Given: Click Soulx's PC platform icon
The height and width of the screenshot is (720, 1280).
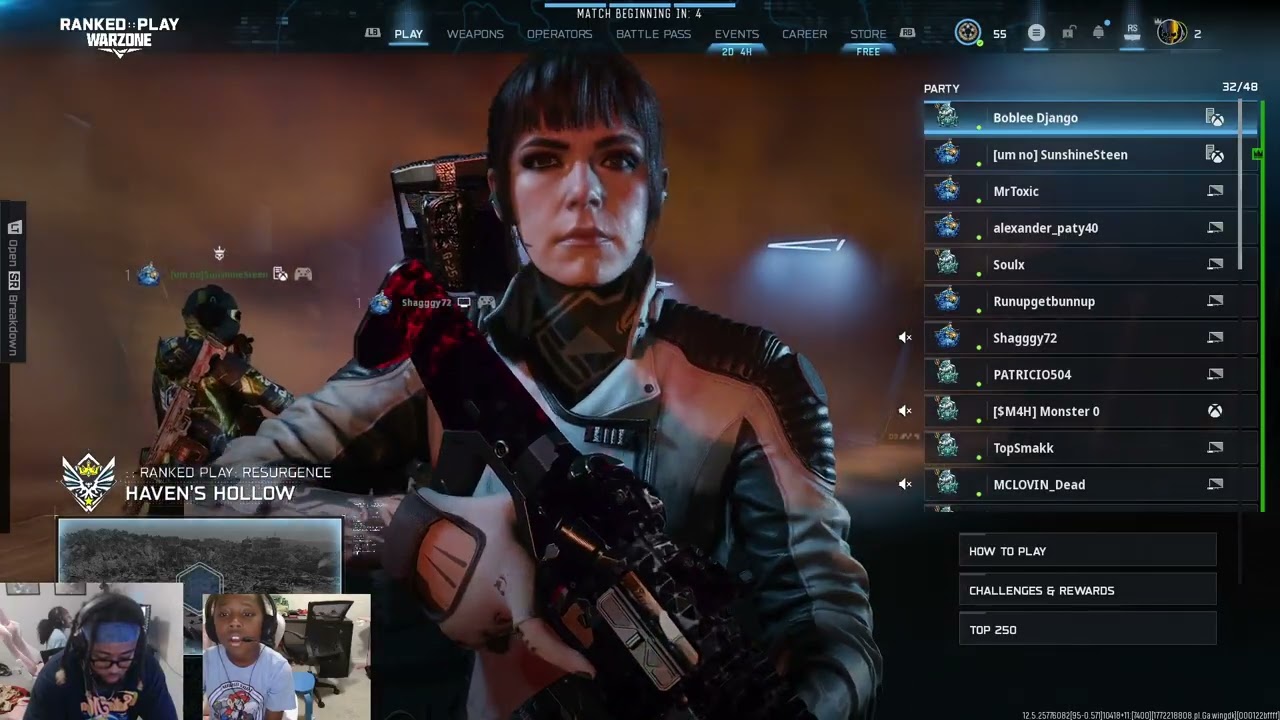Looking at the screenshot, I should tap(1215, 265).
